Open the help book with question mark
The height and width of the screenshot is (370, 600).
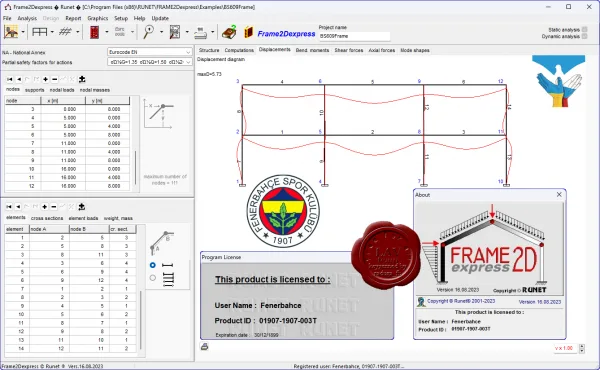click(229, 32)
